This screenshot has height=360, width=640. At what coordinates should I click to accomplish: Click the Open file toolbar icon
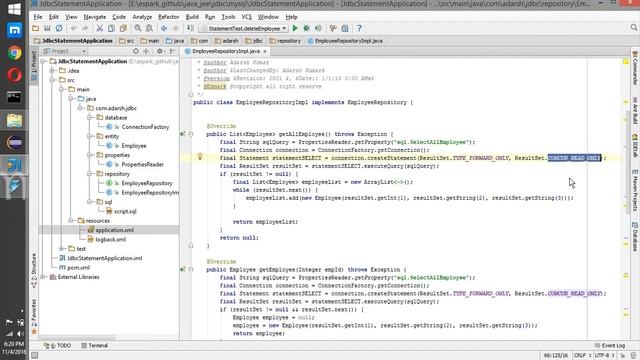(36, 28)
